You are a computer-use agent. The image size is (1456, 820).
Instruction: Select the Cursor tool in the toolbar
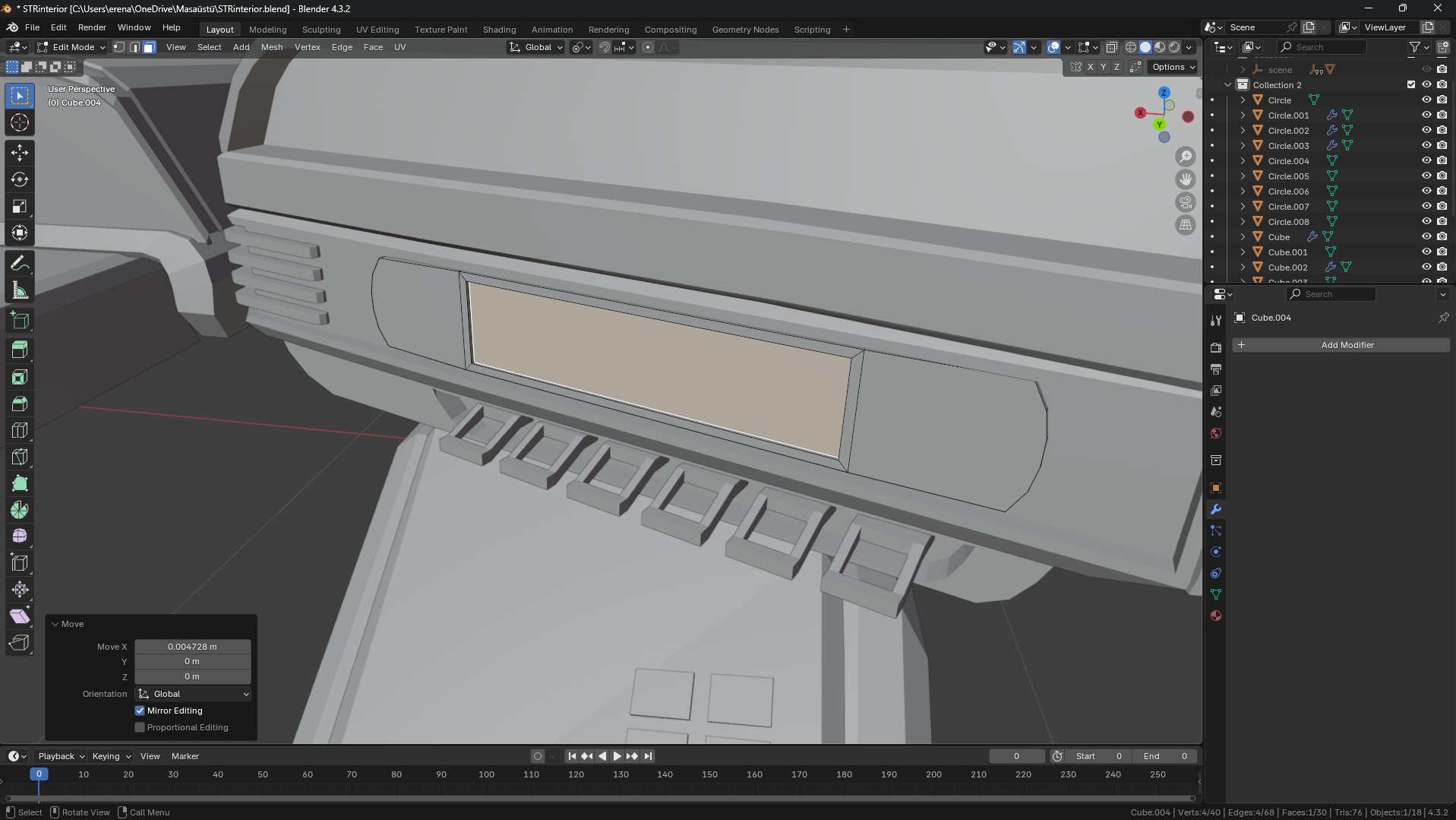(20, 122)
